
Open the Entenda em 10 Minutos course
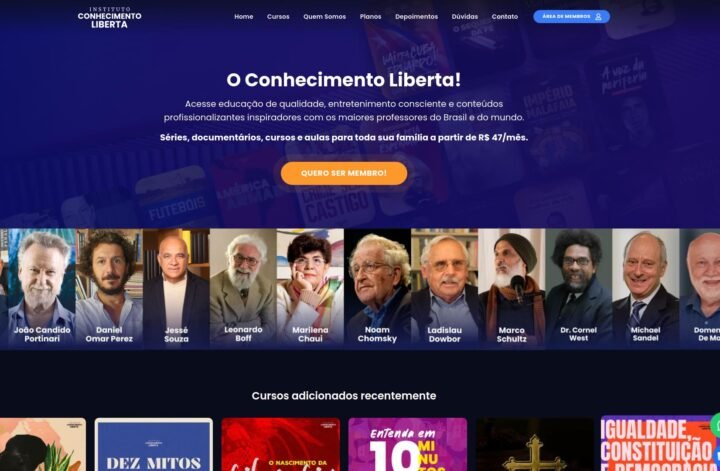coord(408,444)
